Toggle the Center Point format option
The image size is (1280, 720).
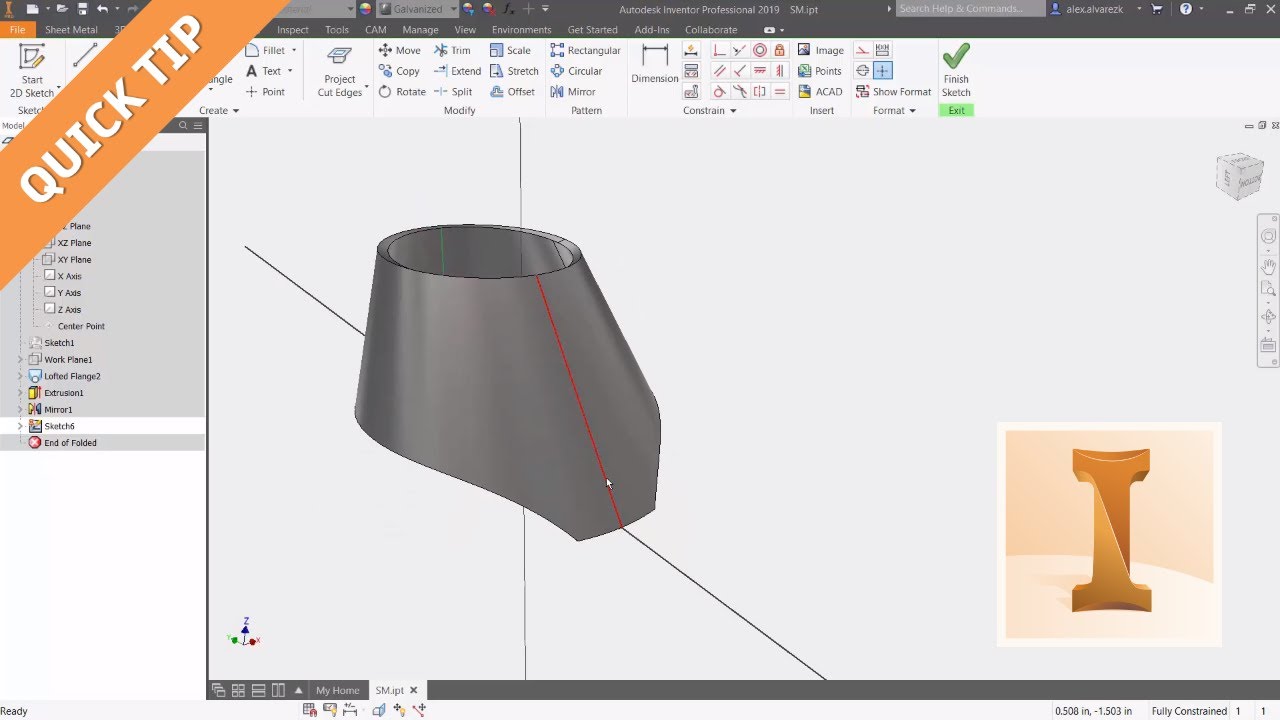tap(882, 71)
